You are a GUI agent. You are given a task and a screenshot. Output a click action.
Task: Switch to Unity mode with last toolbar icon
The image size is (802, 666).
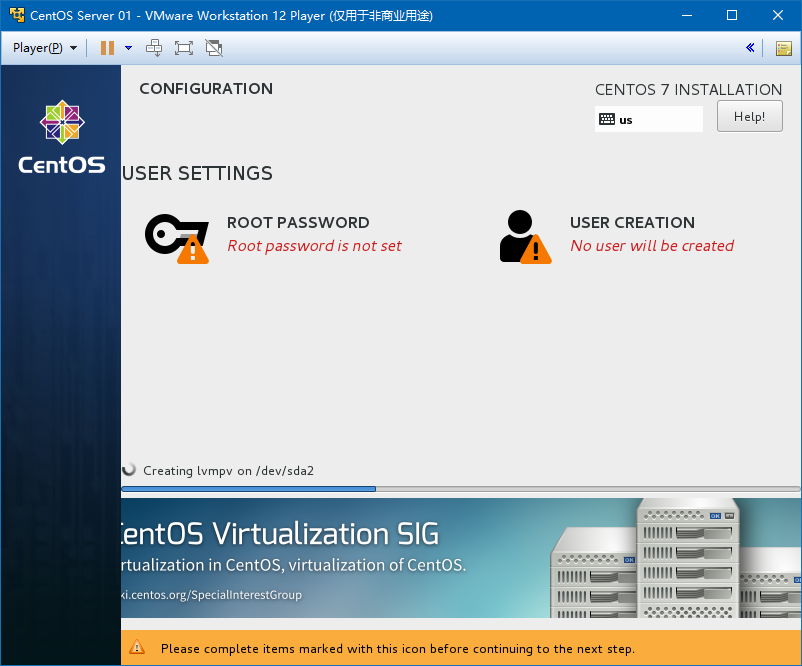click(x=213, y=47)
